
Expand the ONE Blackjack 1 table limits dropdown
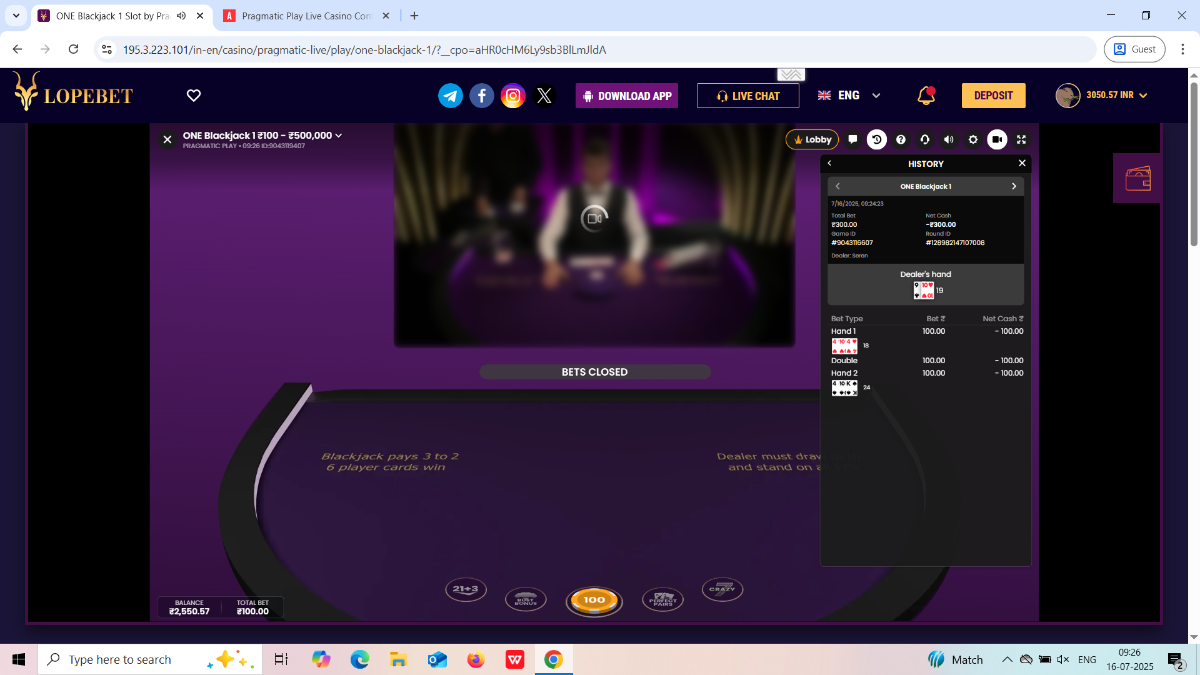tap(339, 136)
